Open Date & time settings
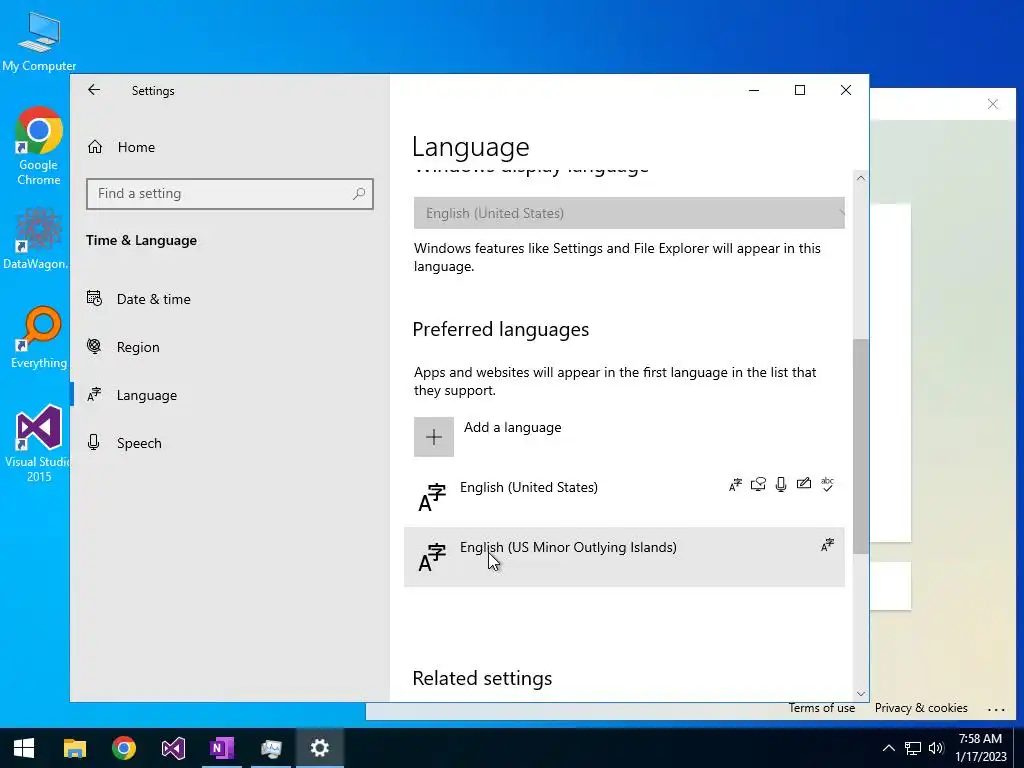The width and height of the screenshot is (1024, 768). coord(153,299)
